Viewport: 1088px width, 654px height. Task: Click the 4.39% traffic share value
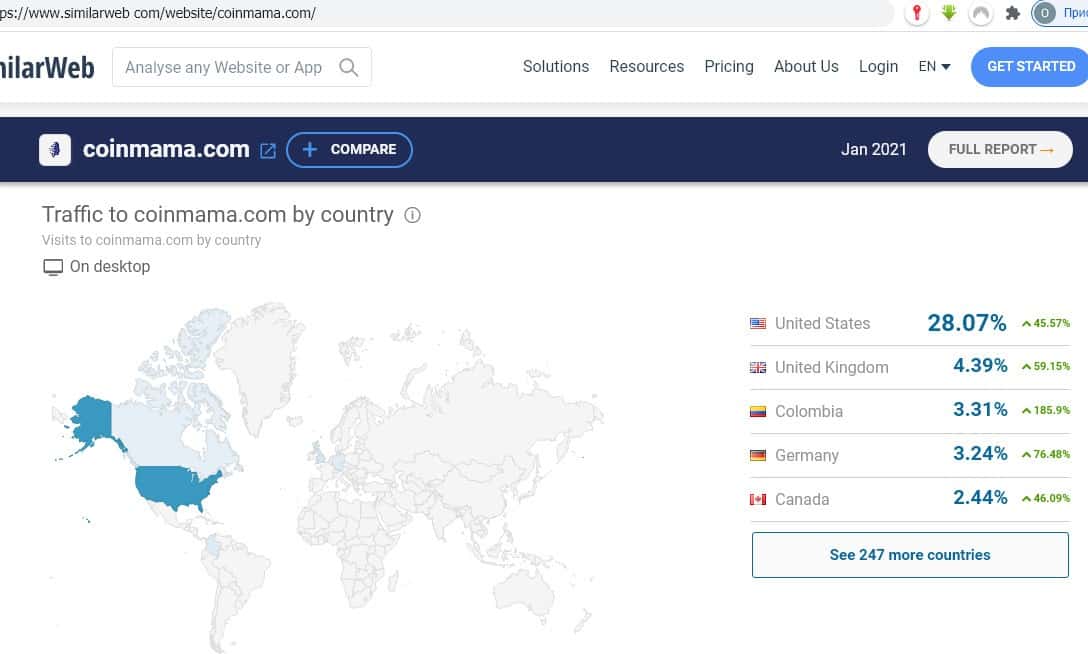tap(980, 365)
